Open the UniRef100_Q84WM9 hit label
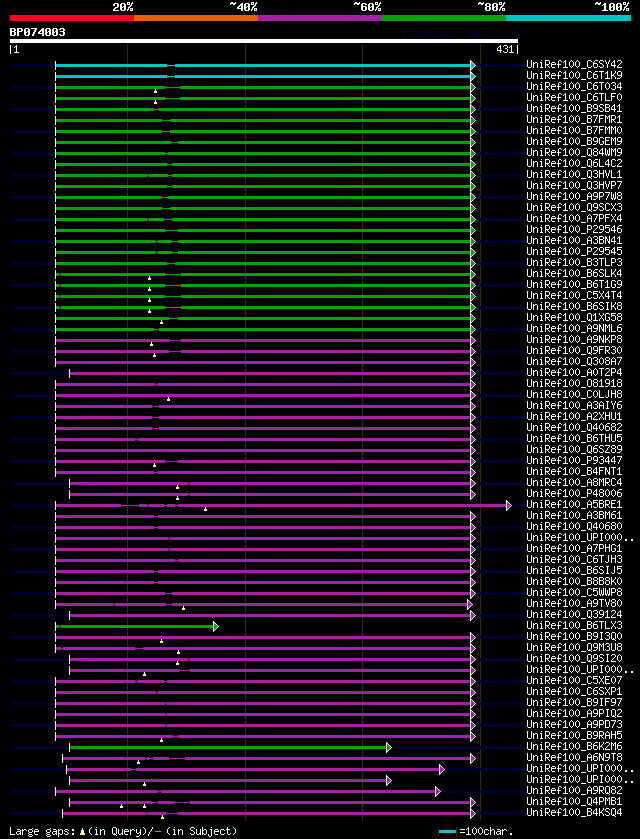 (x=574, y=152)
